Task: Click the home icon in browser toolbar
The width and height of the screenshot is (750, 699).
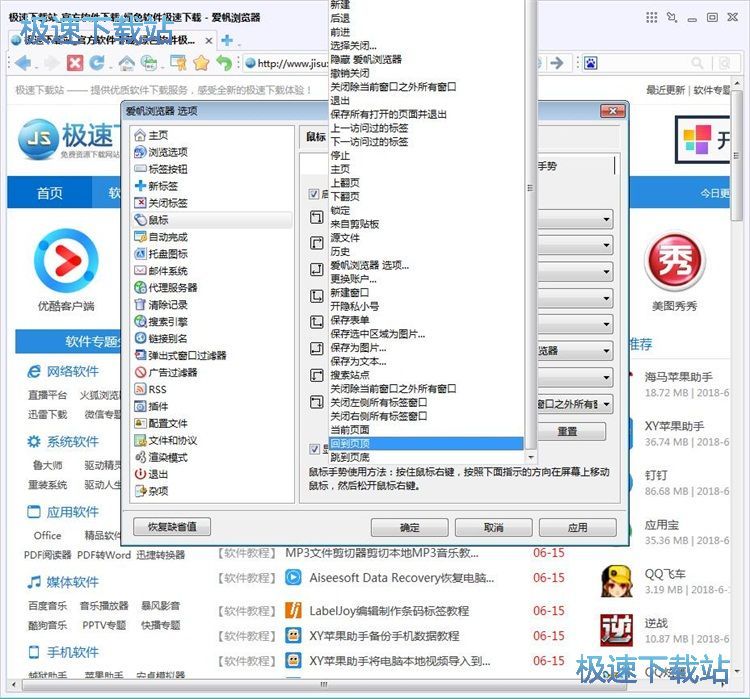Action: pos(127,63)
